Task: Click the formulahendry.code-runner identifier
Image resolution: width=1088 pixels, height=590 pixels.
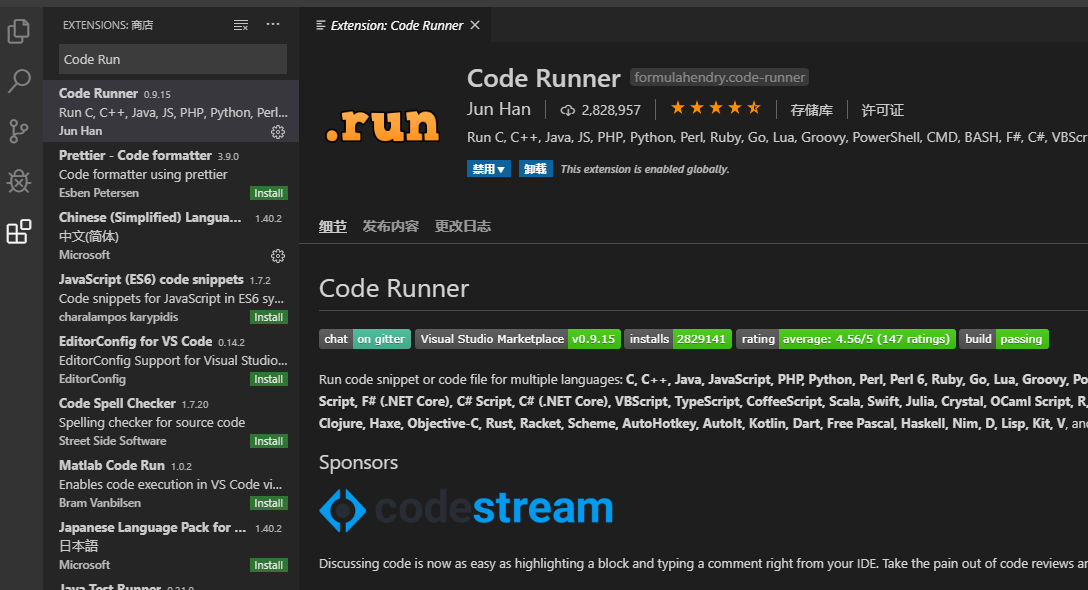Action: click(720, 77)
